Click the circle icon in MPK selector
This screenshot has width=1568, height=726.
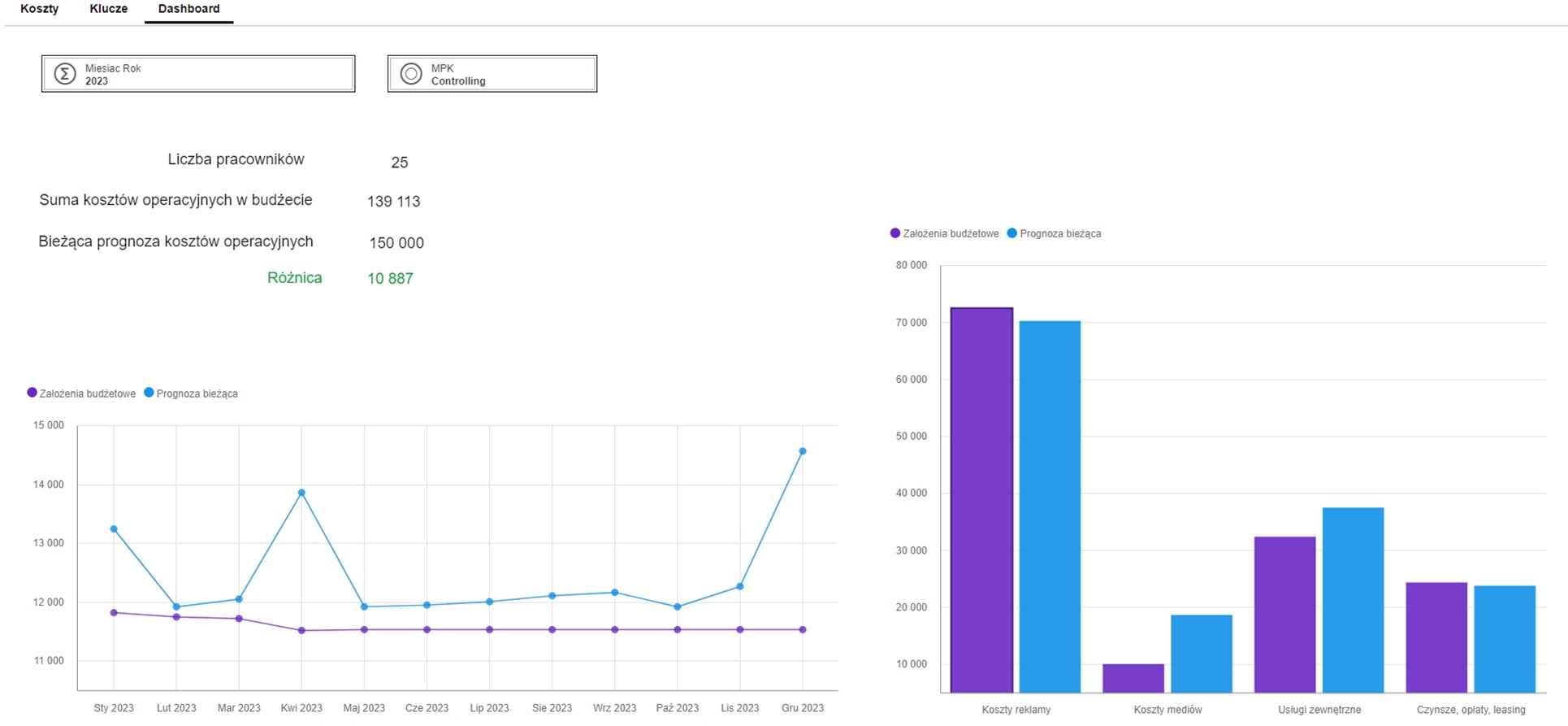[x=411, y=74]
